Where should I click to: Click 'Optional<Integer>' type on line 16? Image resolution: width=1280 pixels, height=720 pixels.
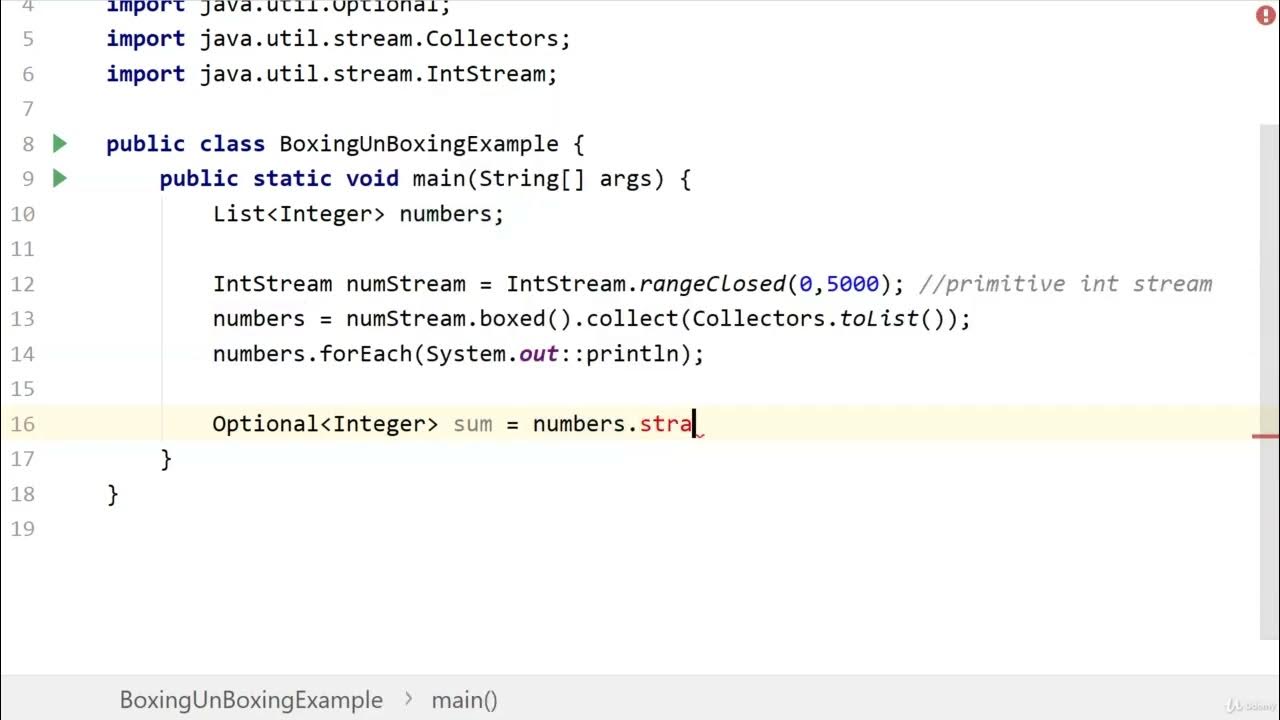coord(325,424)
